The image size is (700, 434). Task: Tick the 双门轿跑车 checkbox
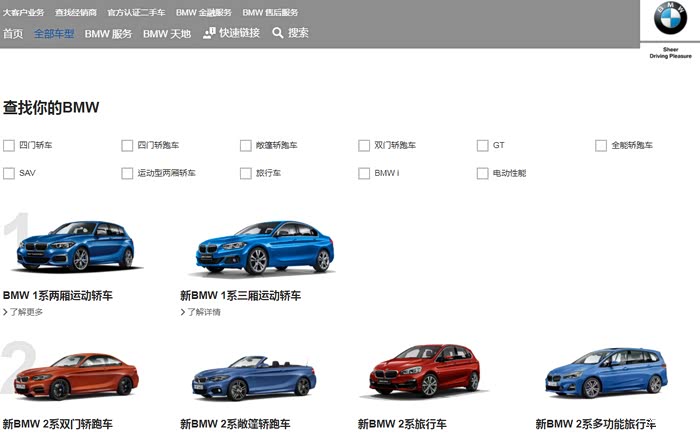[x=364, y=146]
